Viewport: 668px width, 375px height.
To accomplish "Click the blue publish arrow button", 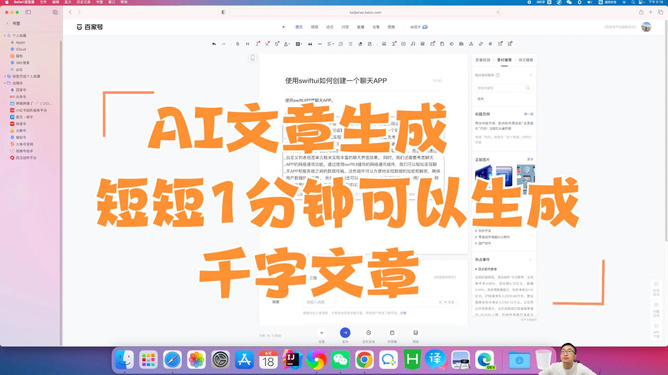I will pos(345,332).
